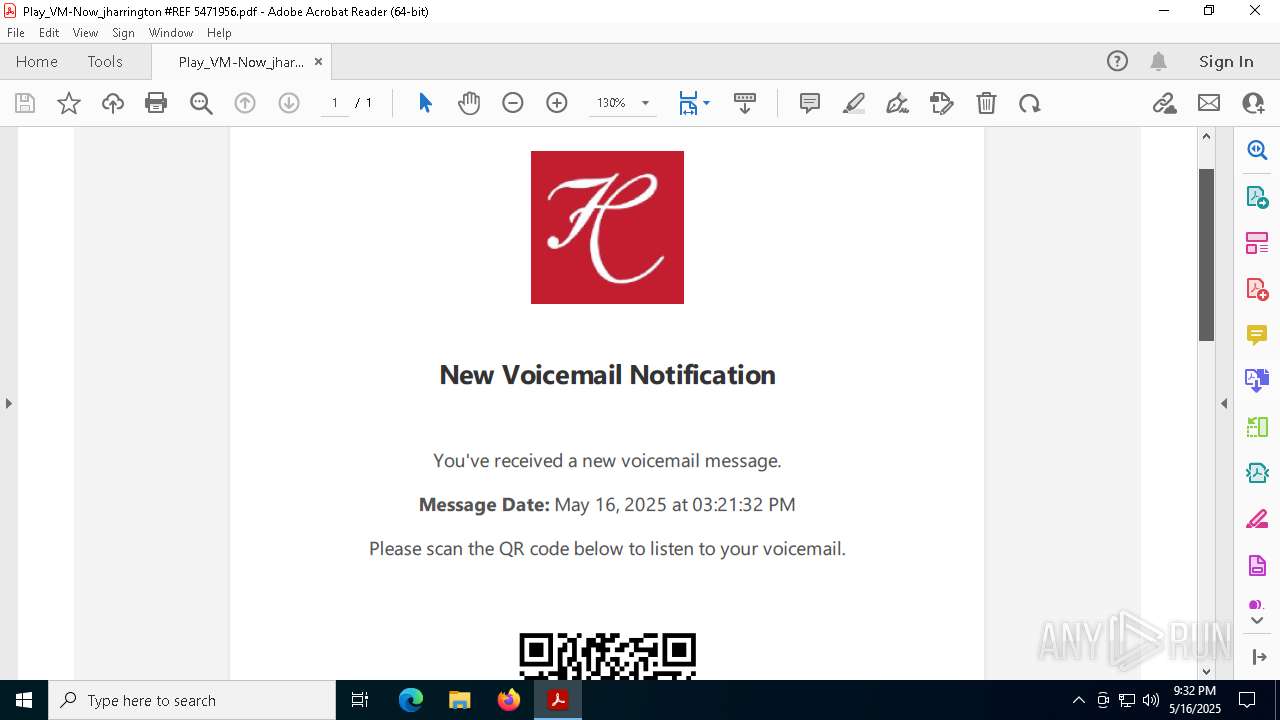
Task: Add file to starred with star icon
Action: coord(69,103)
